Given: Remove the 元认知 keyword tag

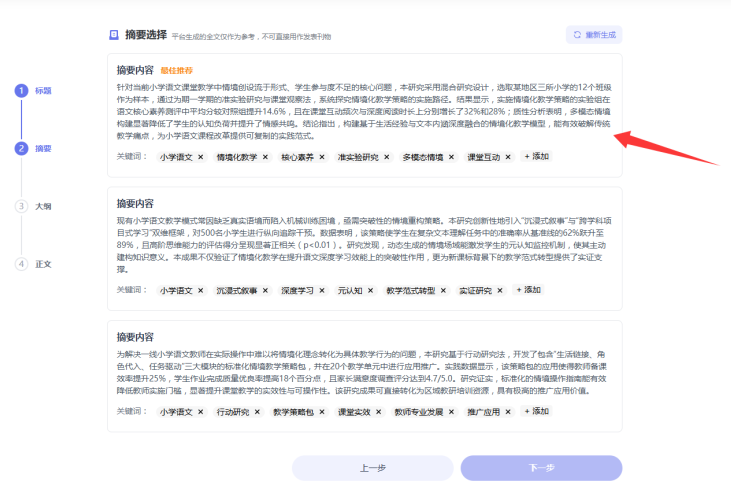Looking at the screenshot, I should coord(370,290).
